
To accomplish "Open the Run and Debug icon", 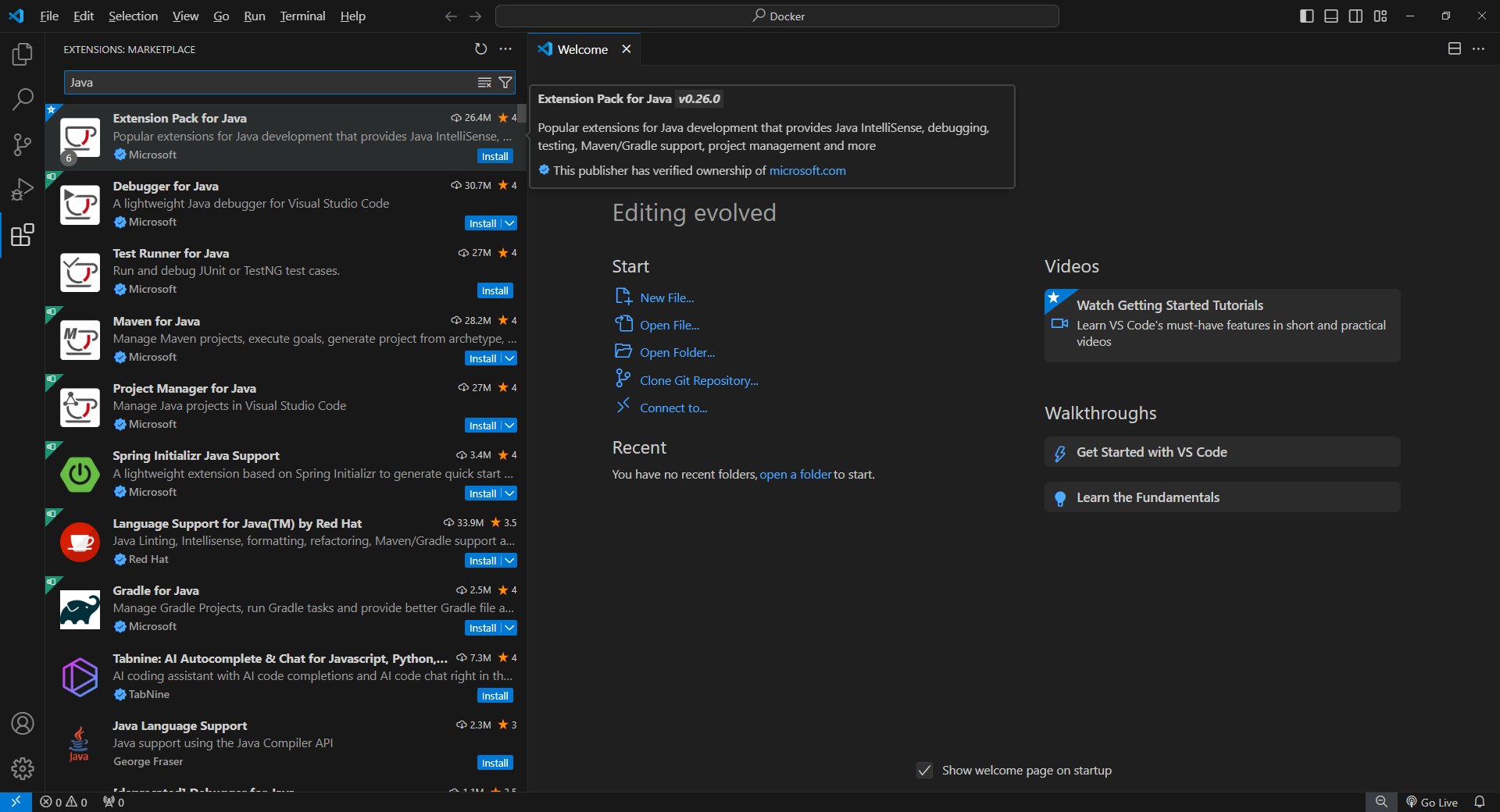I will click(23, 189).
